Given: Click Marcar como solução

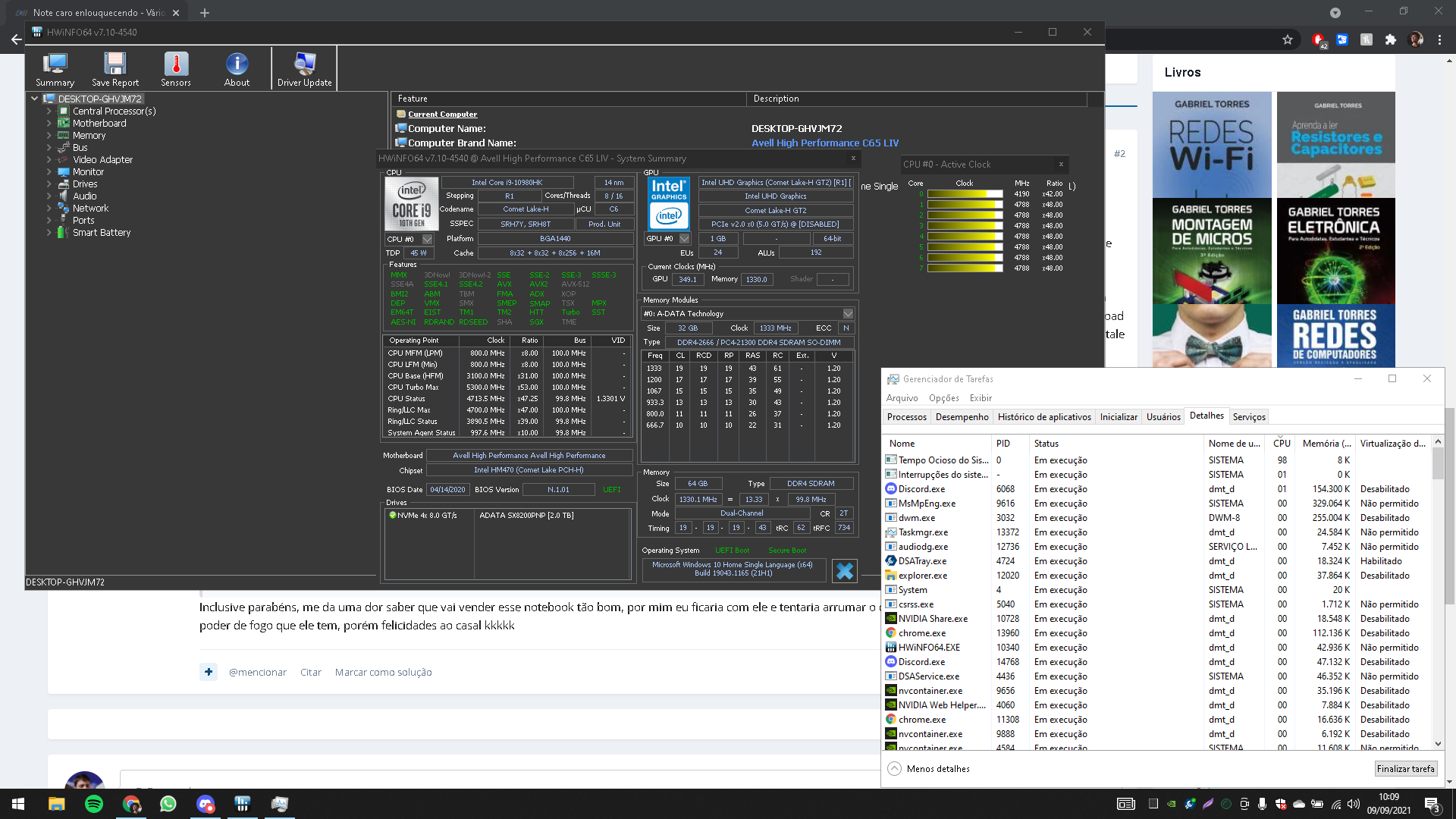Looking at the screenshot, I should 383,672.
